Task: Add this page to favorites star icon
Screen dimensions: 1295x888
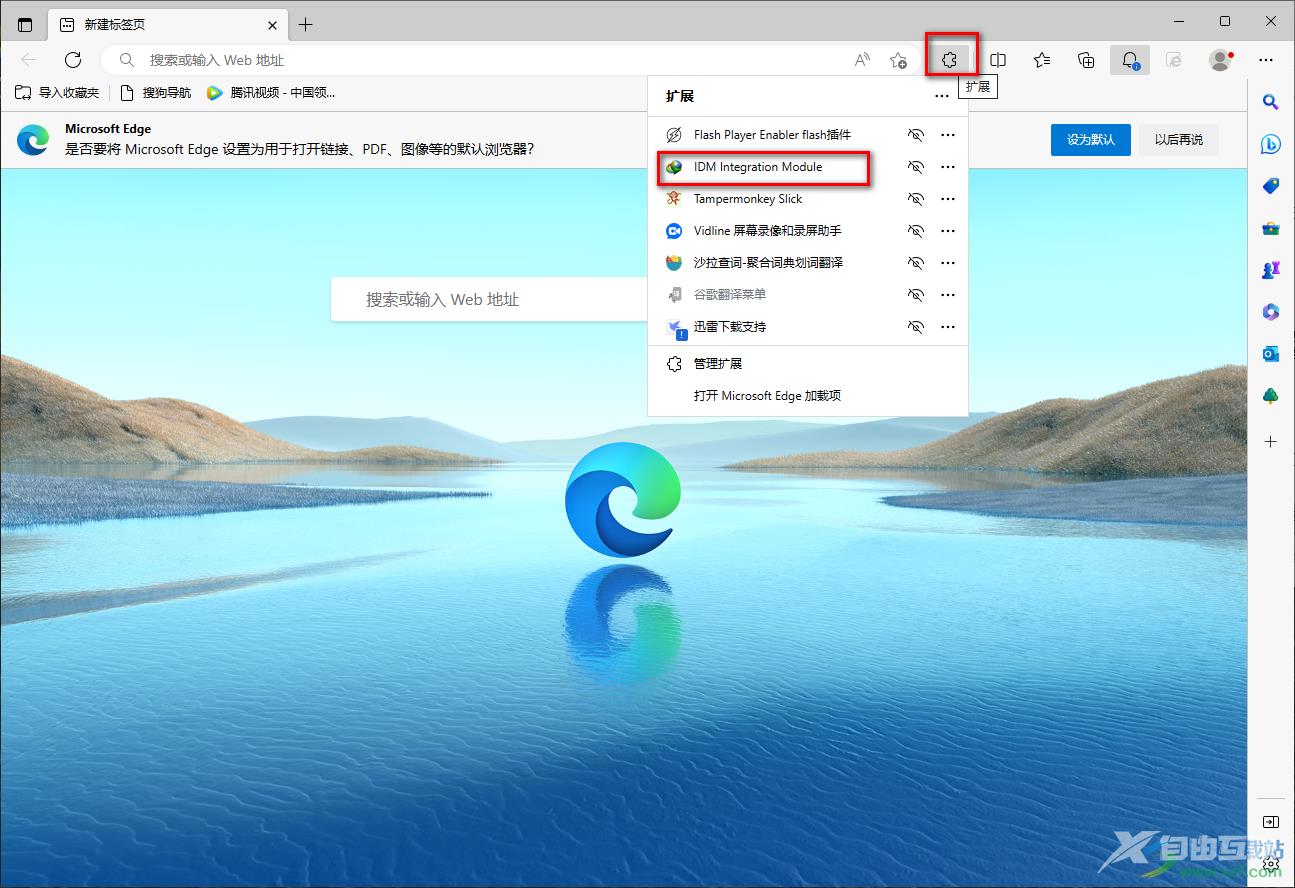Action: 898,60
